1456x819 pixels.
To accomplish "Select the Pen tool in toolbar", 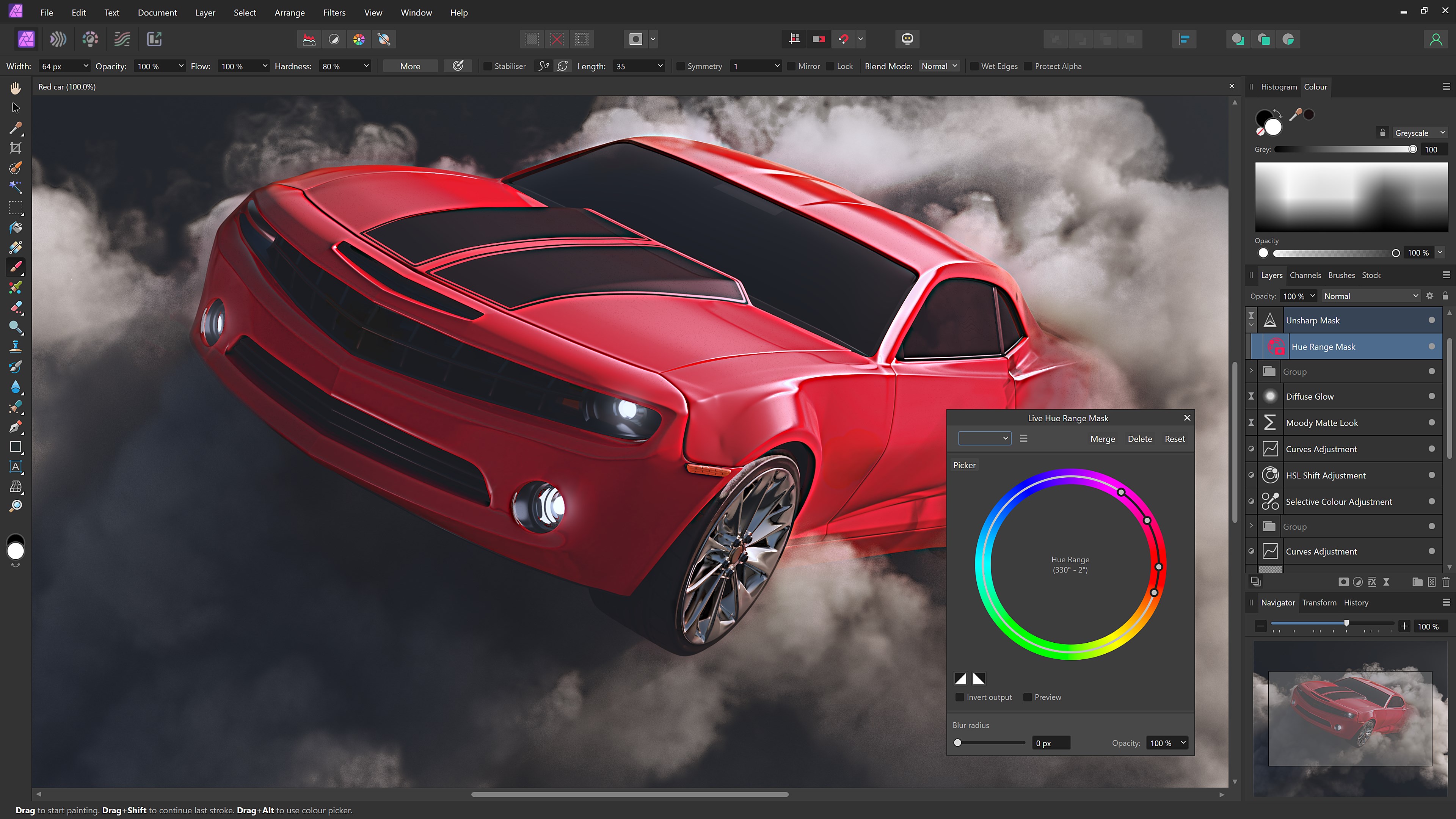I will coord(15,427).
